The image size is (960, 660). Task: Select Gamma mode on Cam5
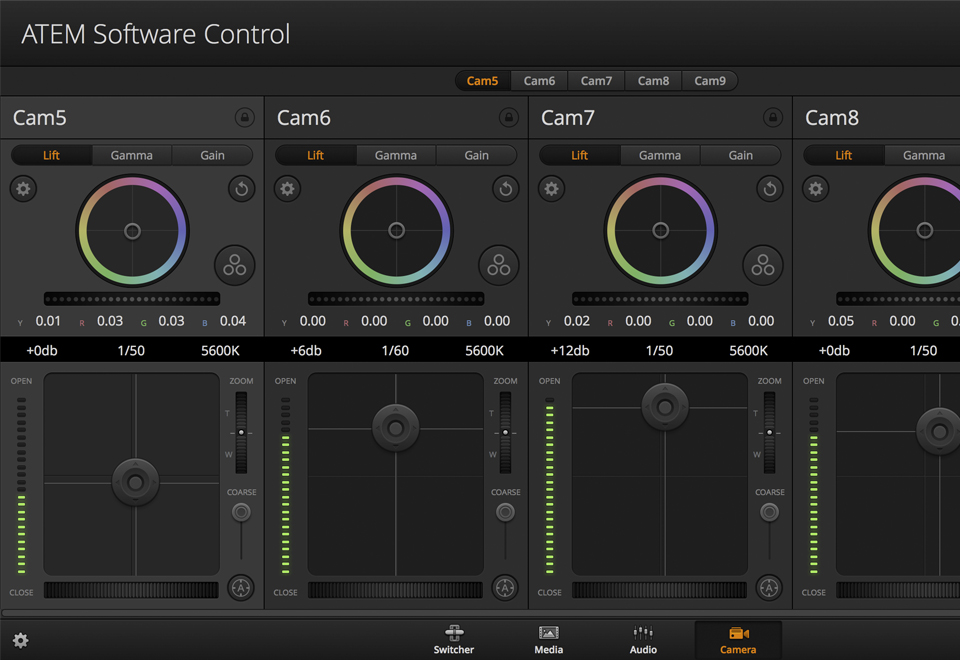point(131,155)
